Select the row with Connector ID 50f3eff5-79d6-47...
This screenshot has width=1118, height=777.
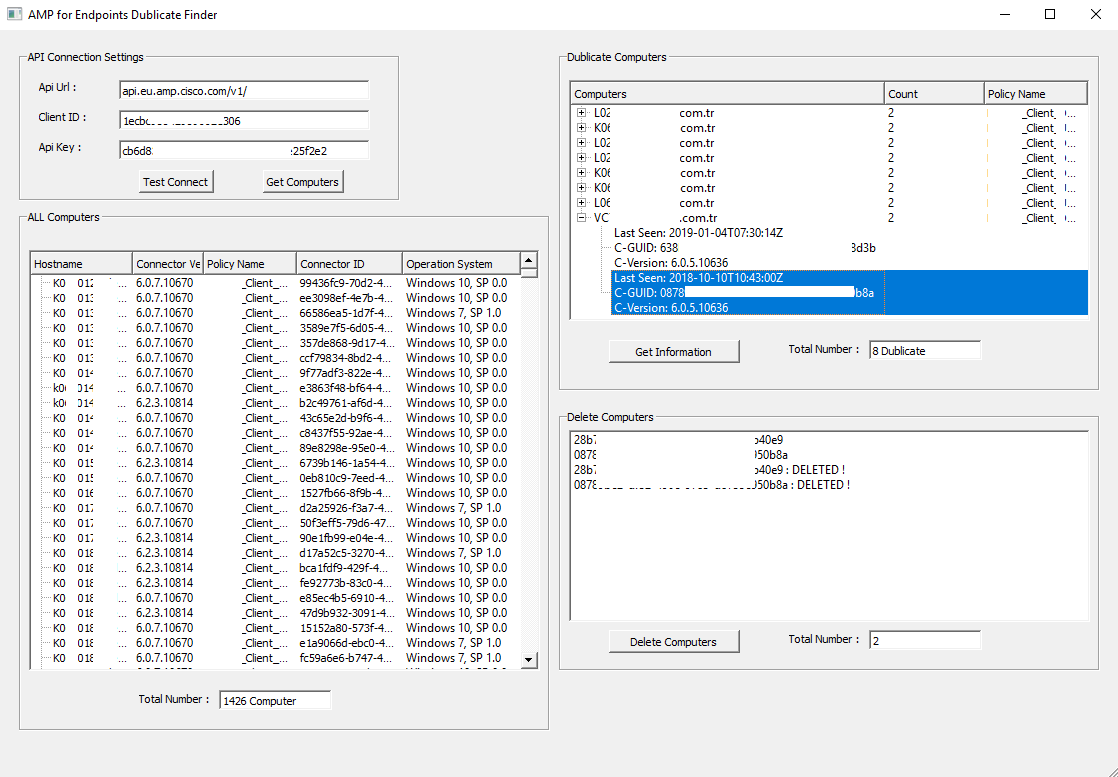pos(275,523)
